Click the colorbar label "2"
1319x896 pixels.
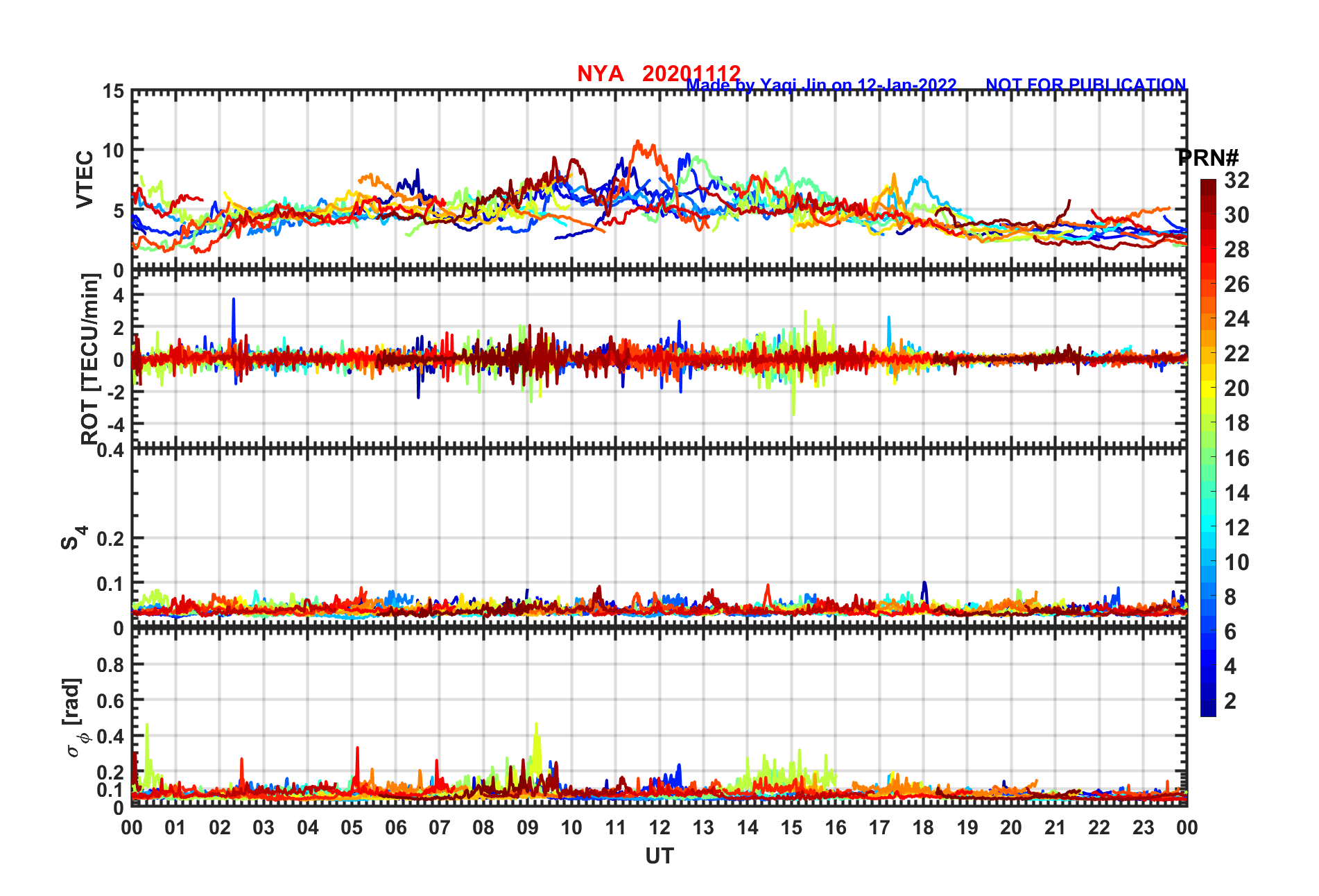[x=1230, y=701]
